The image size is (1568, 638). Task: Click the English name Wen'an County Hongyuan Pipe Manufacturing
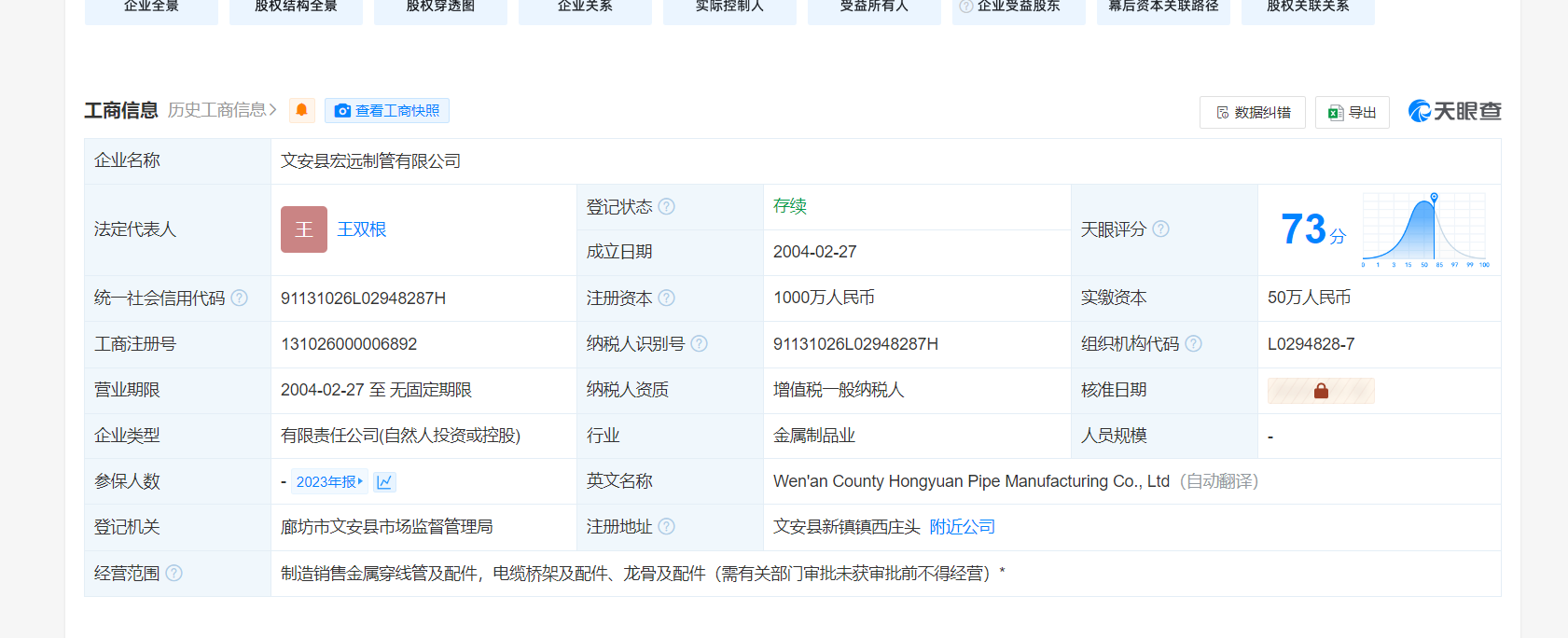point(971,481)
